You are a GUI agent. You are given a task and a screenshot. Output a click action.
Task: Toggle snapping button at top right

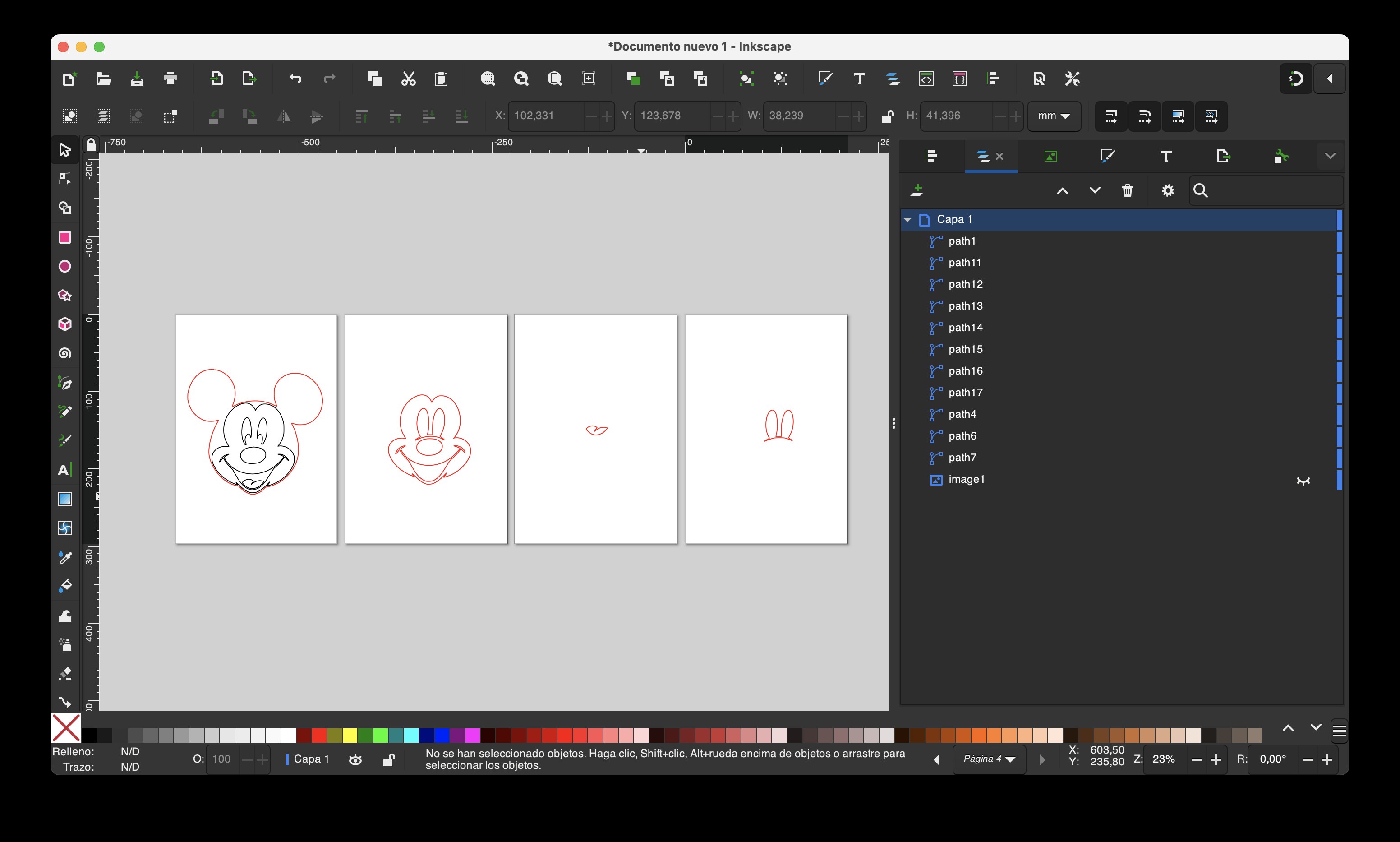click(x=1296, y=79)
